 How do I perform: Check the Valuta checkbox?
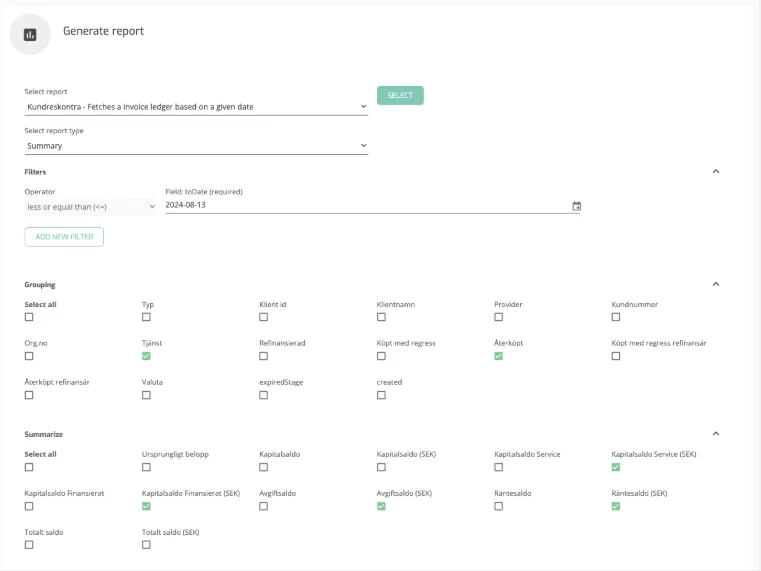pos(146,395)
